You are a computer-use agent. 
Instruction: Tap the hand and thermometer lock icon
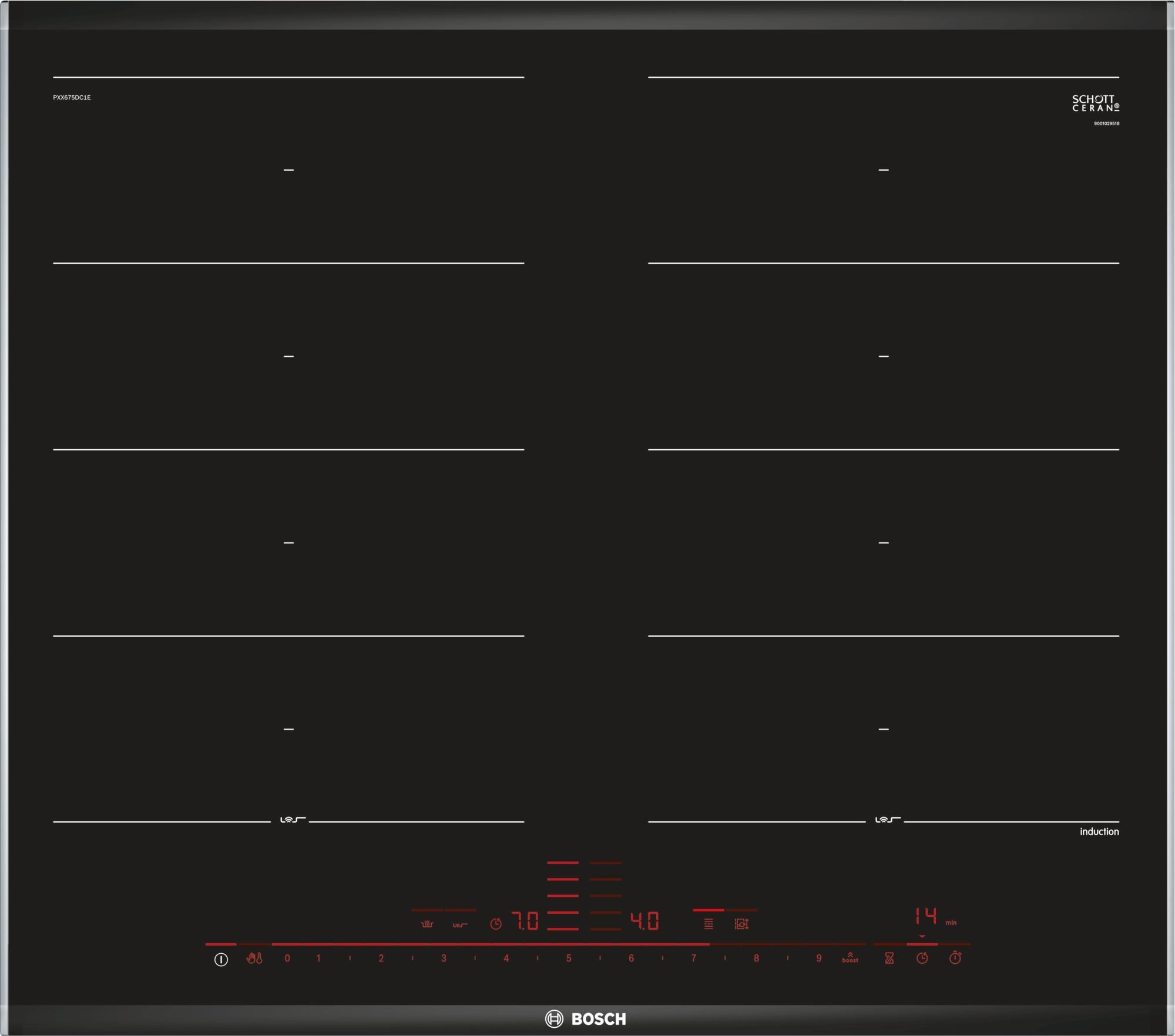[x=254, y=958]
